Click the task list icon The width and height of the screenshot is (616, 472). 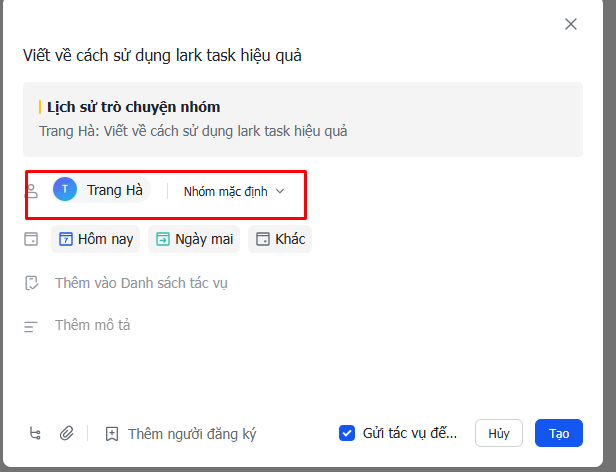(31, 283)
